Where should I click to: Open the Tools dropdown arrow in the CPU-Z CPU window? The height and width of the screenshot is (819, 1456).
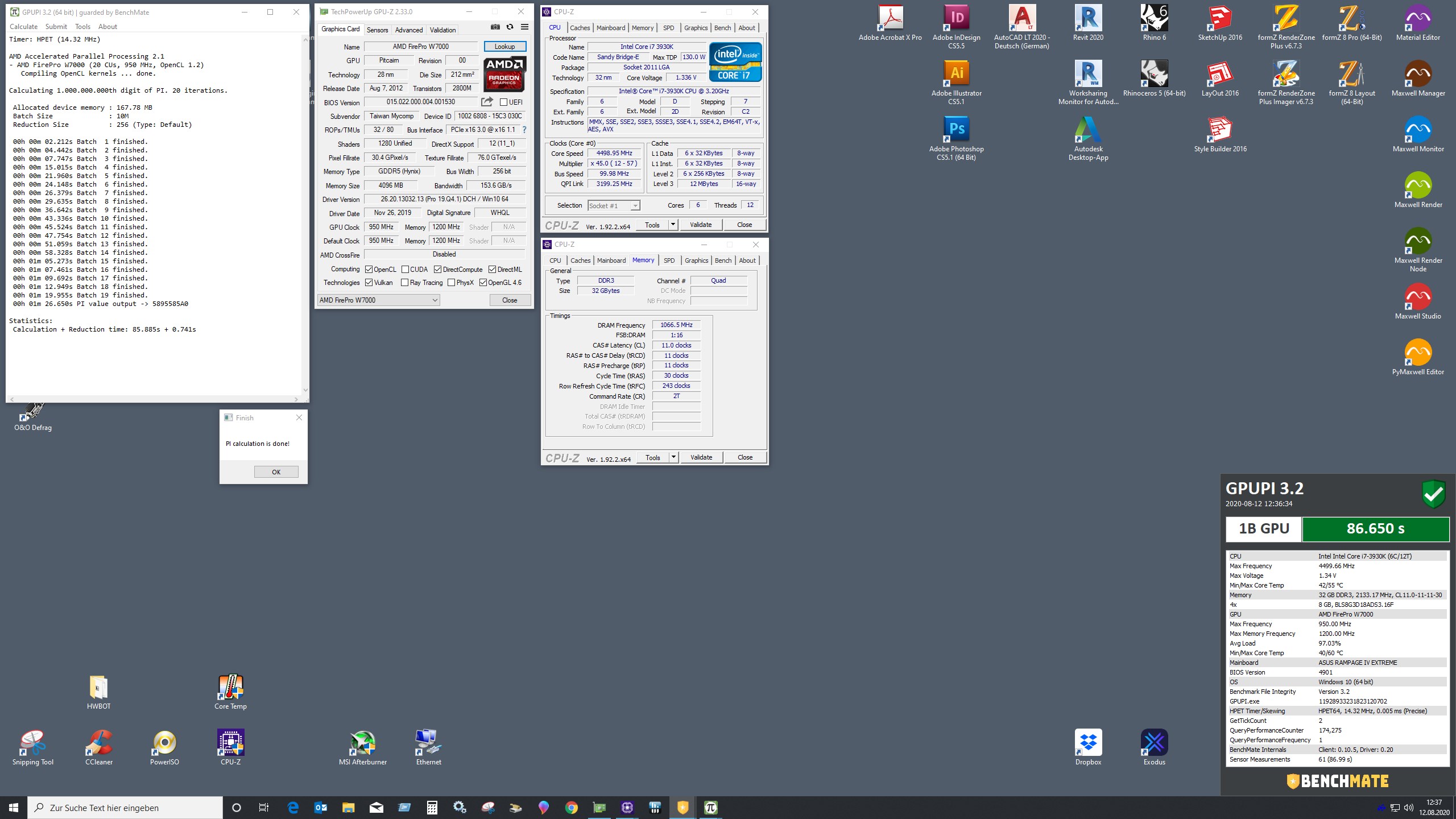(x=673, y=225)
